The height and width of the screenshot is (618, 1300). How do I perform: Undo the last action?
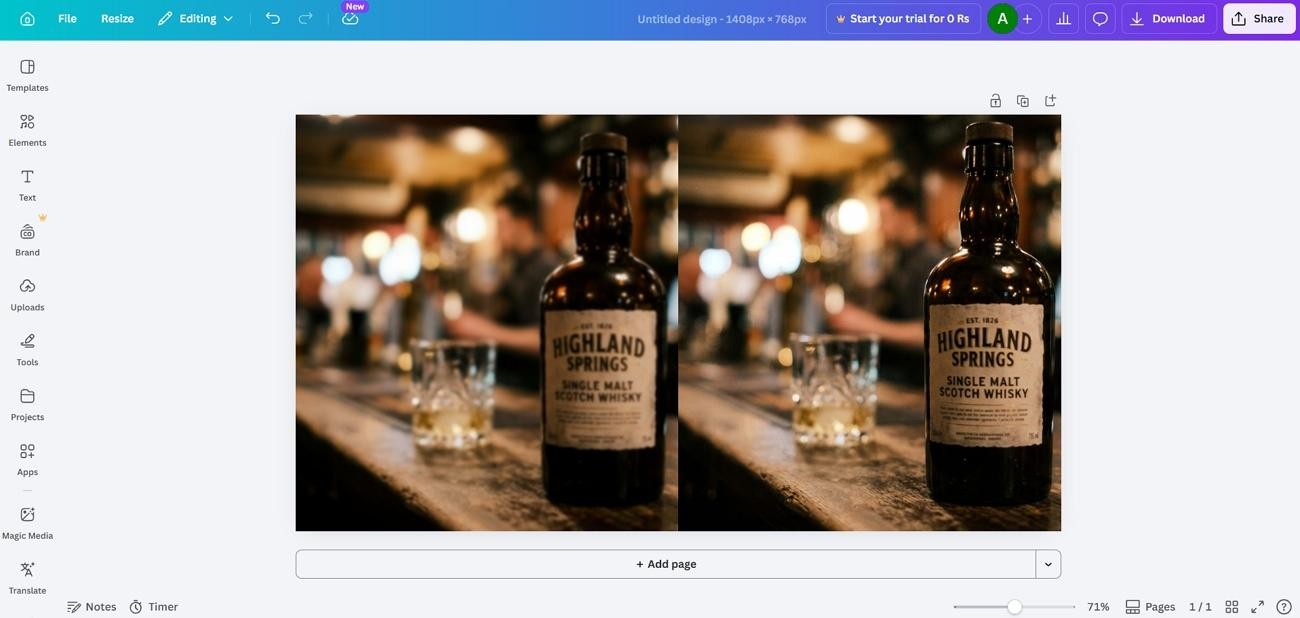(x=272, y=18)
